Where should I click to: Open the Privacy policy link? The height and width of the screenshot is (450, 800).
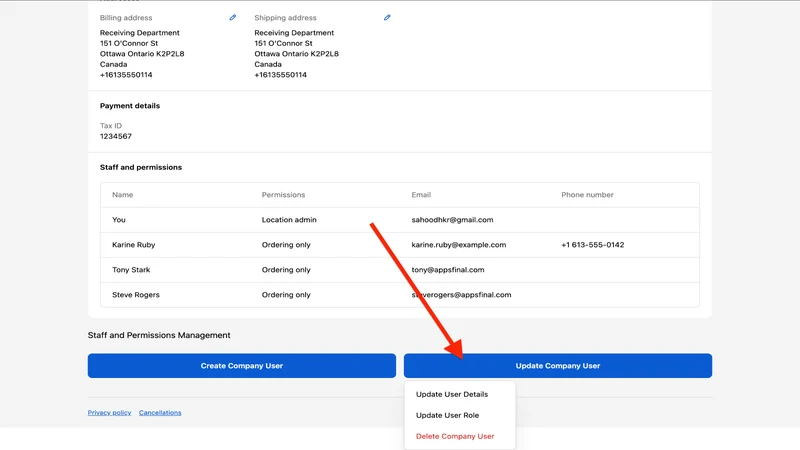109,412
